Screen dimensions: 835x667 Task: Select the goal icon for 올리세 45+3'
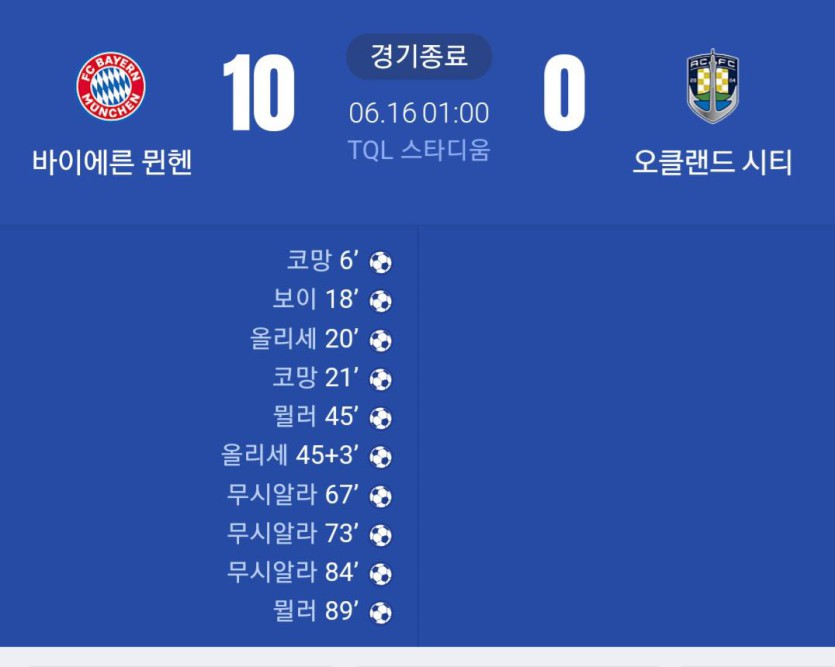pos(380,457)
